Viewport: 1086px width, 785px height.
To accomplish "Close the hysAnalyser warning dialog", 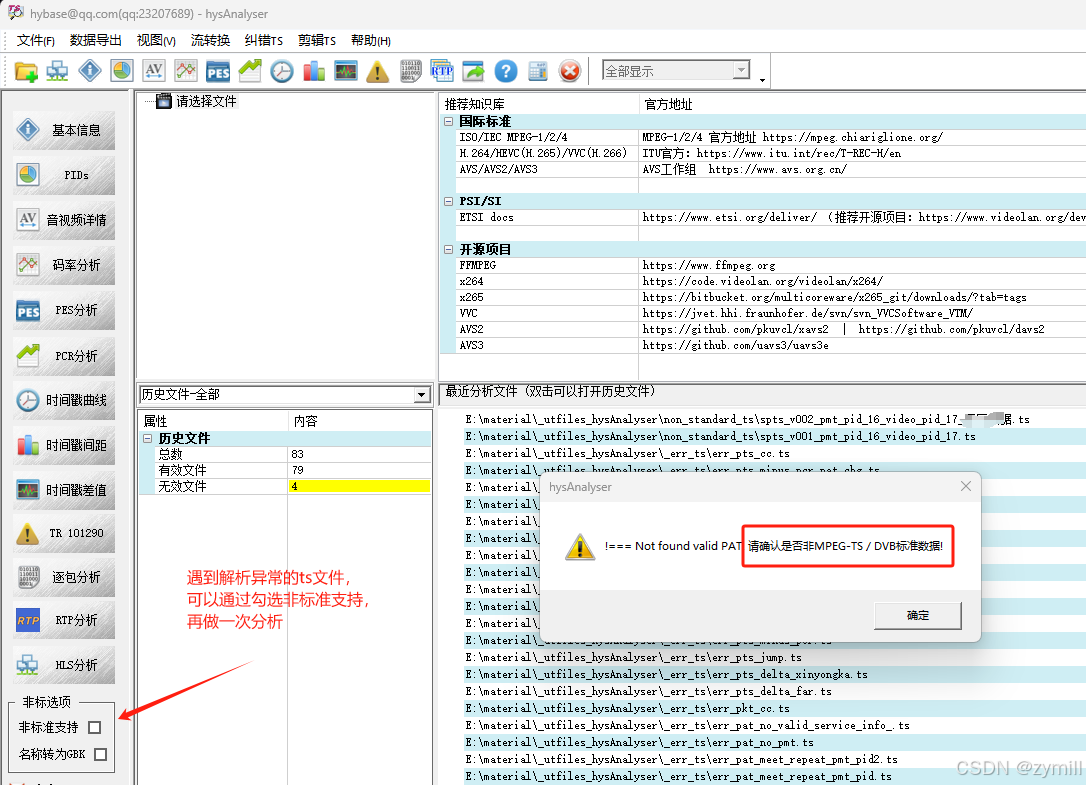I will [966, 486].
